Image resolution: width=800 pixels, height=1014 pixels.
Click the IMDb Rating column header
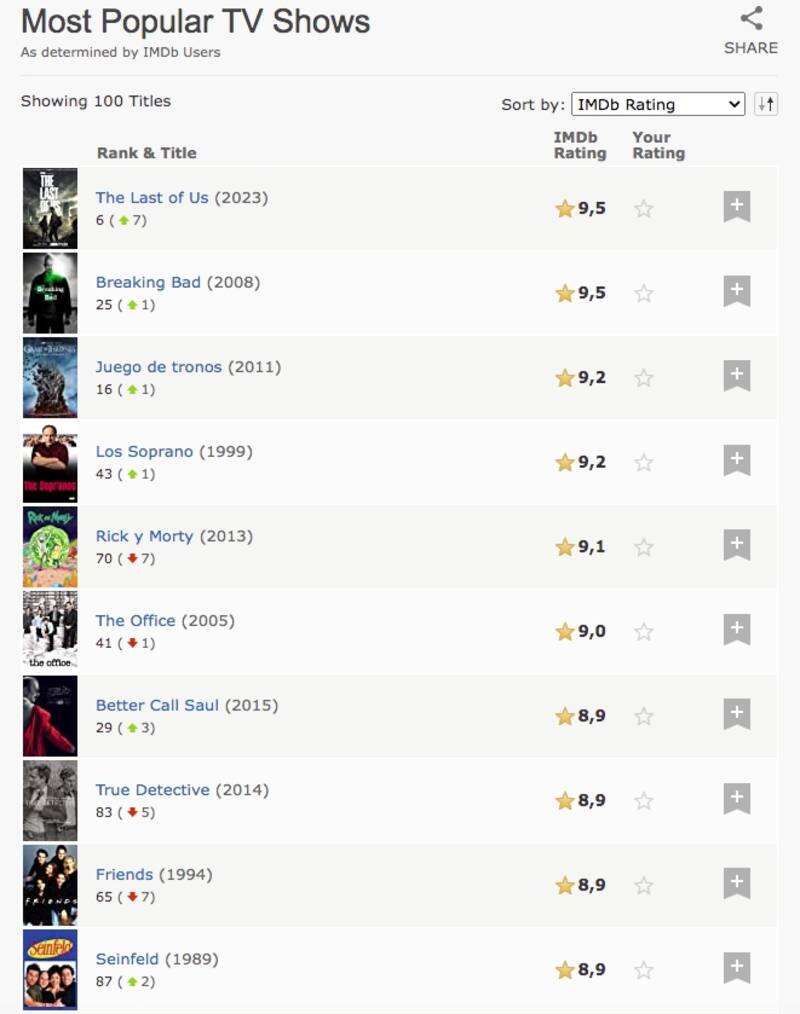tap(580, 145)
